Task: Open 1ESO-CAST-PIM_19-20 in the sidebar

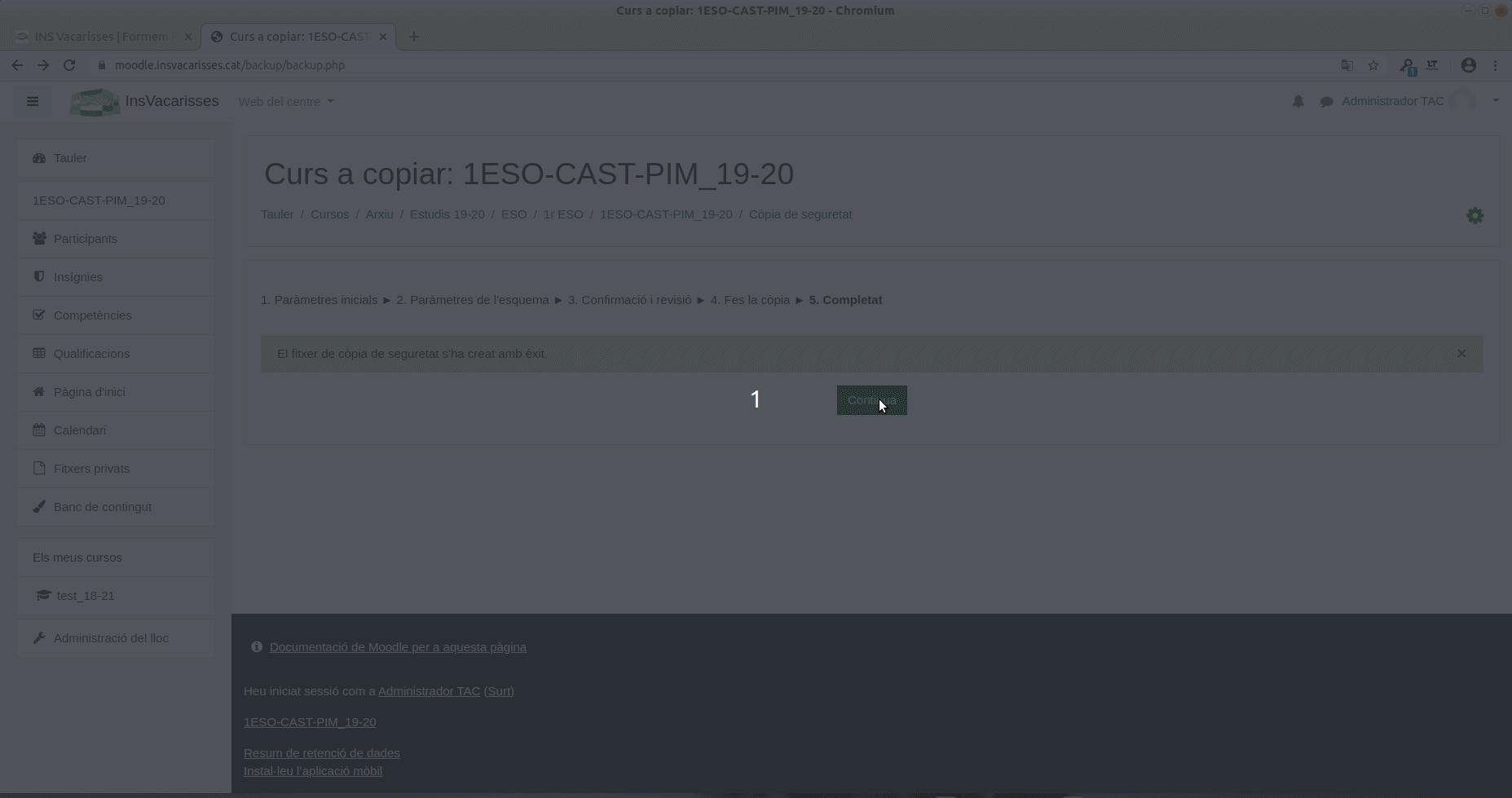Action: pos(116,201)
